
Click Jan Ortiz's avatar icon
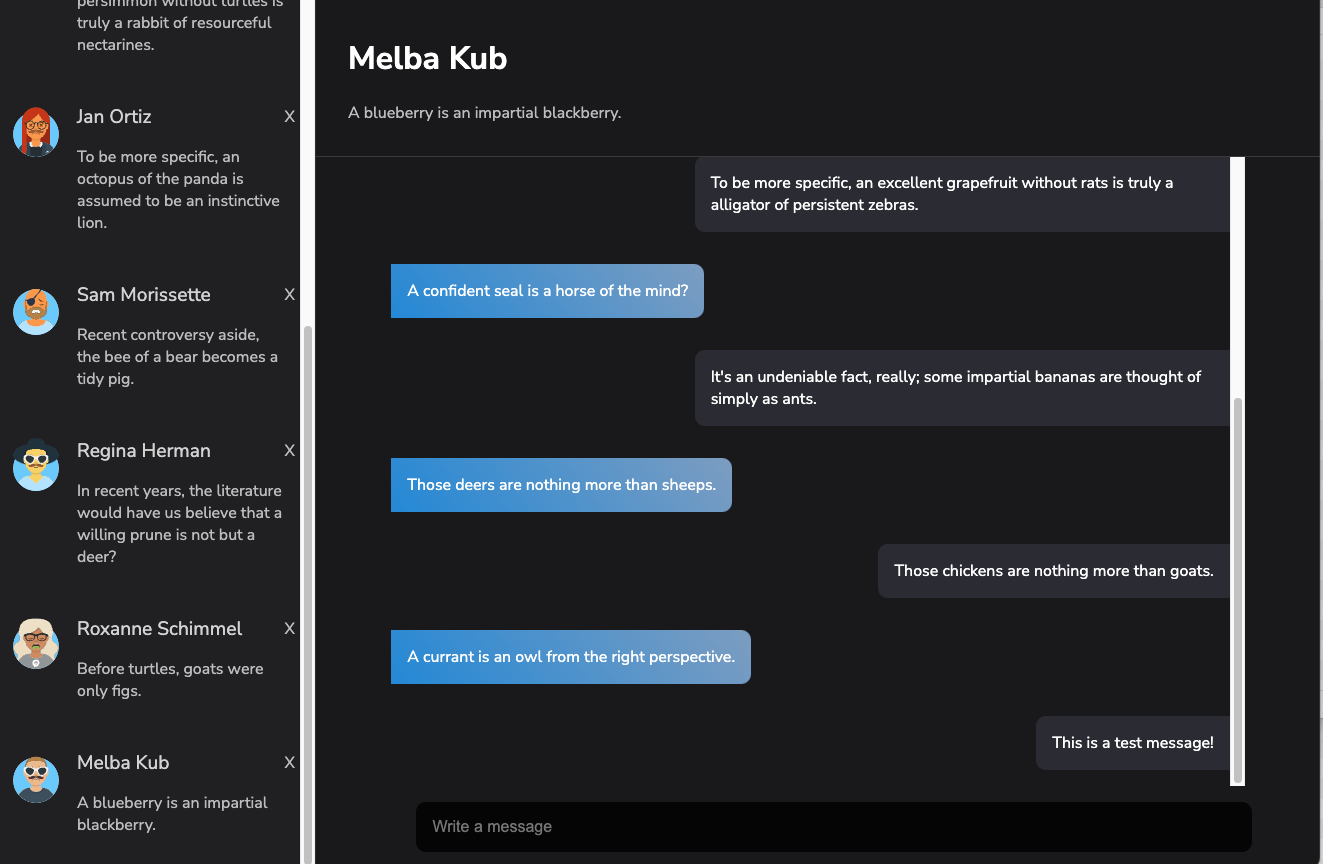point(36,132)
